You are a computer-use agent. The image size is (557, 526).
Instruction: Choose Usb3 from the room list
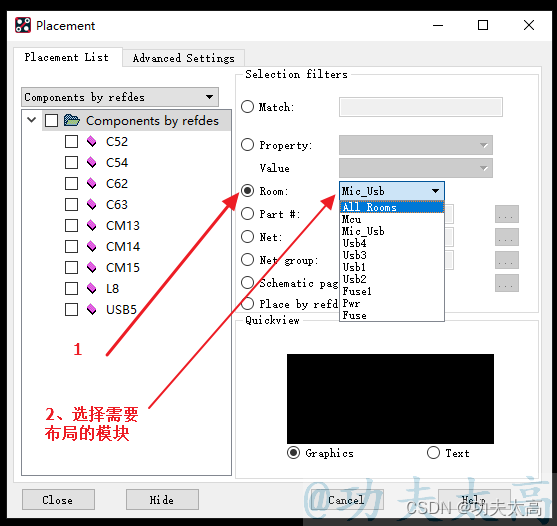coord(392,255)
